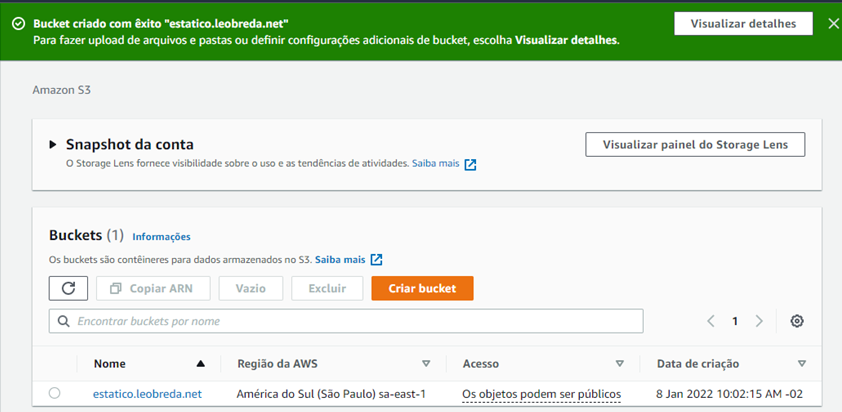Click the Os objetos podem ser públicos access text
The image size is (842, 412).
click(541, 394)
